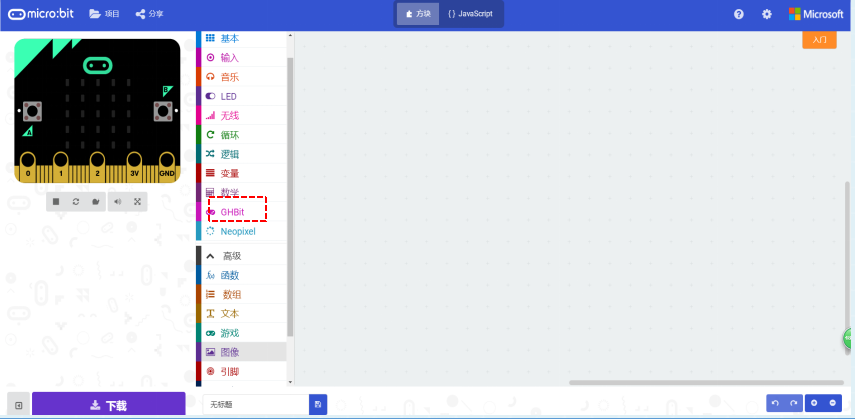Open the 游戏 (Game) block category
The image size is (855, 419).
pos(241,333)
